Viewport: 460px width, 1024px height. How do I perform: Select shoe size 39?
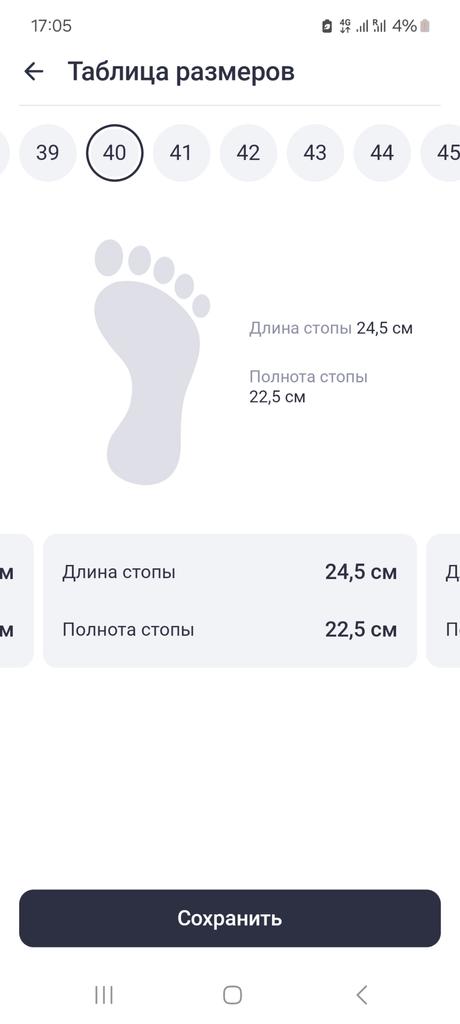point(48,153)
